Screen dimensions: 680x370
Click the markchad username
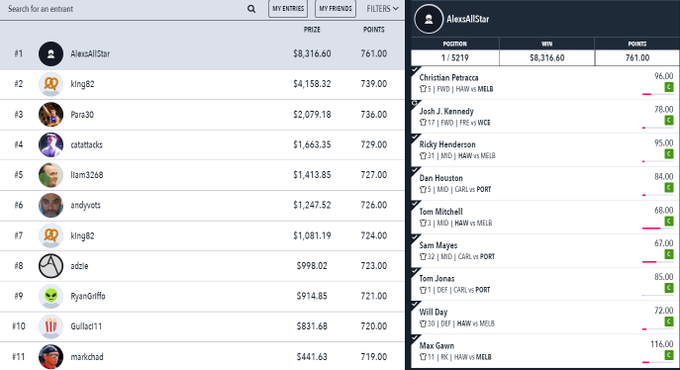(87, 357)
